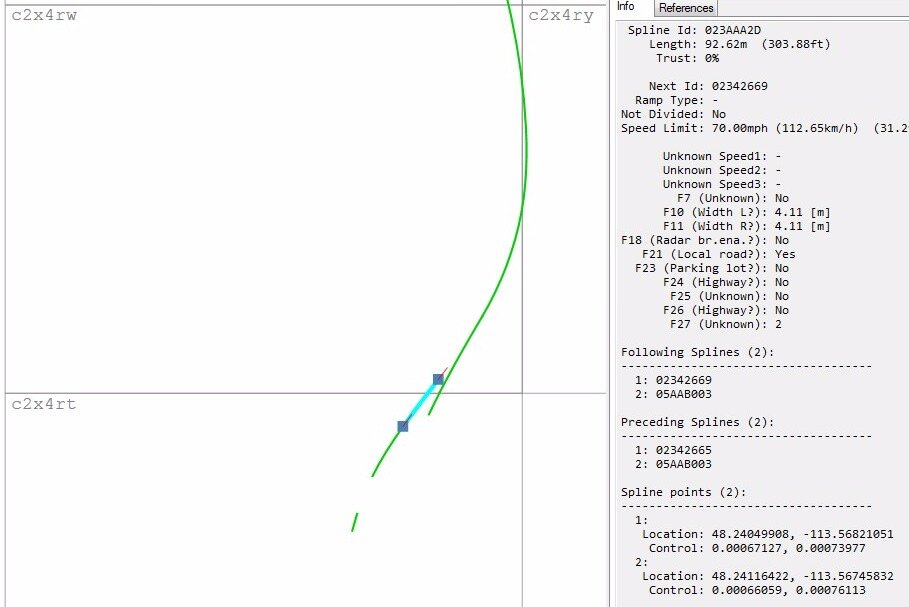Click the Spline points (2) heading
Screen dimensions: 909x607
683,492
